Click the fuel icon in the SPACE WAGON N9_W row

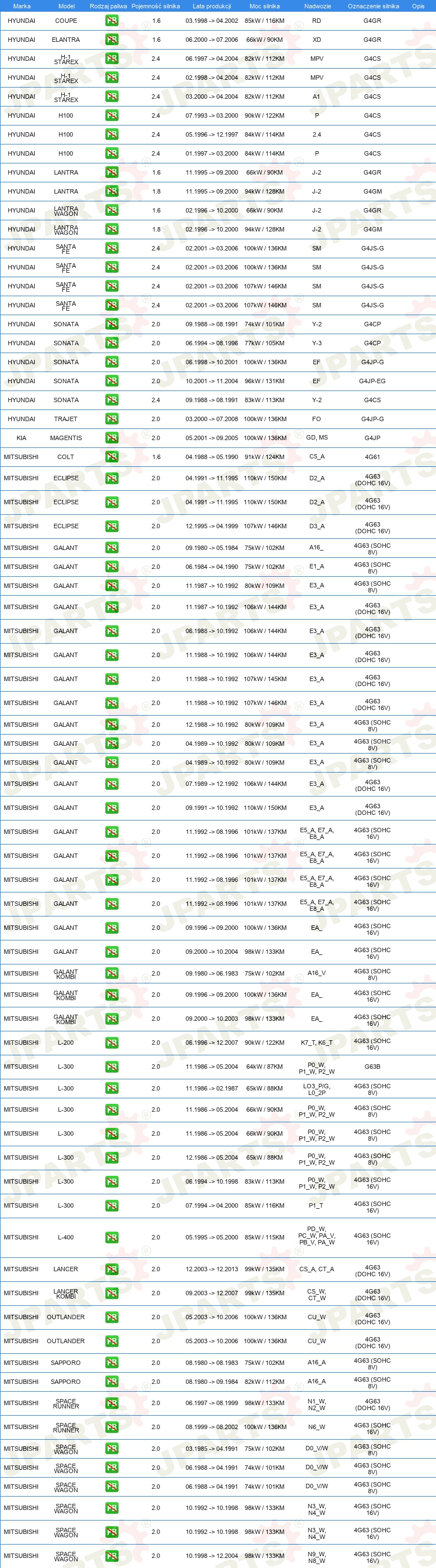pos(112,1556)
